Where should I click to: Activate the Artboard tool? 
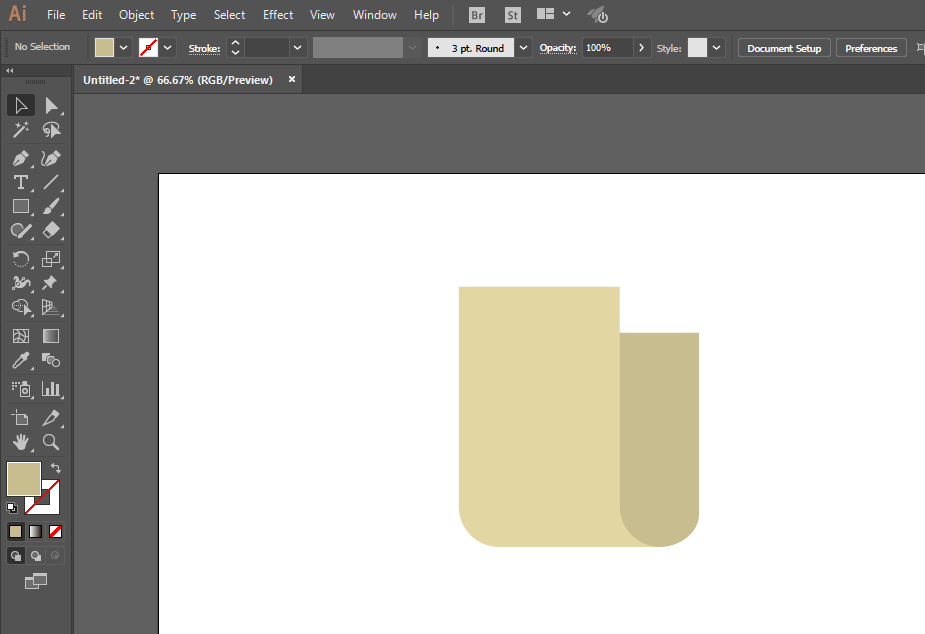[21, 418]
